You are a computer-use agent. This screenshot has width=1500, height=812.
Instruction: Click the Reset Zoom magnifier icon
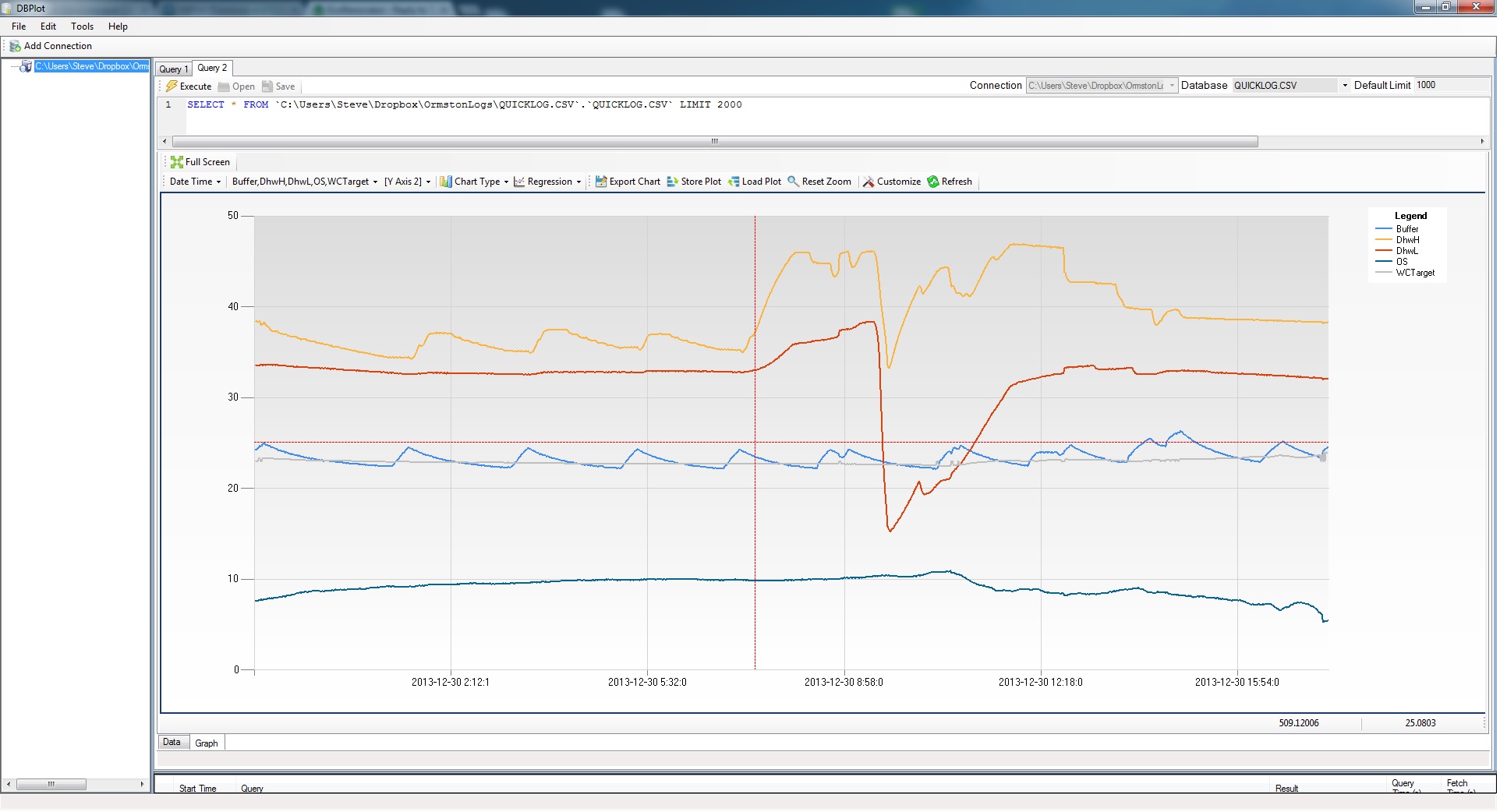[794, 181]
